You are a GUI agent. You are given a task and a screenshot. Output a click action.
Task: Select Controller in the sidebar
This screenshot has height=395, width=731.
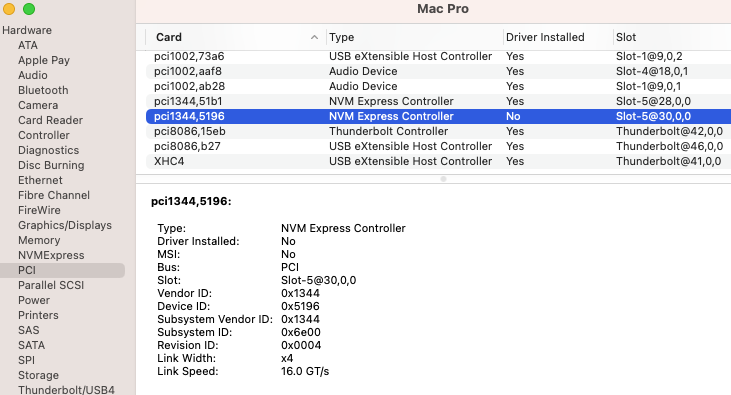click(43, 135)
